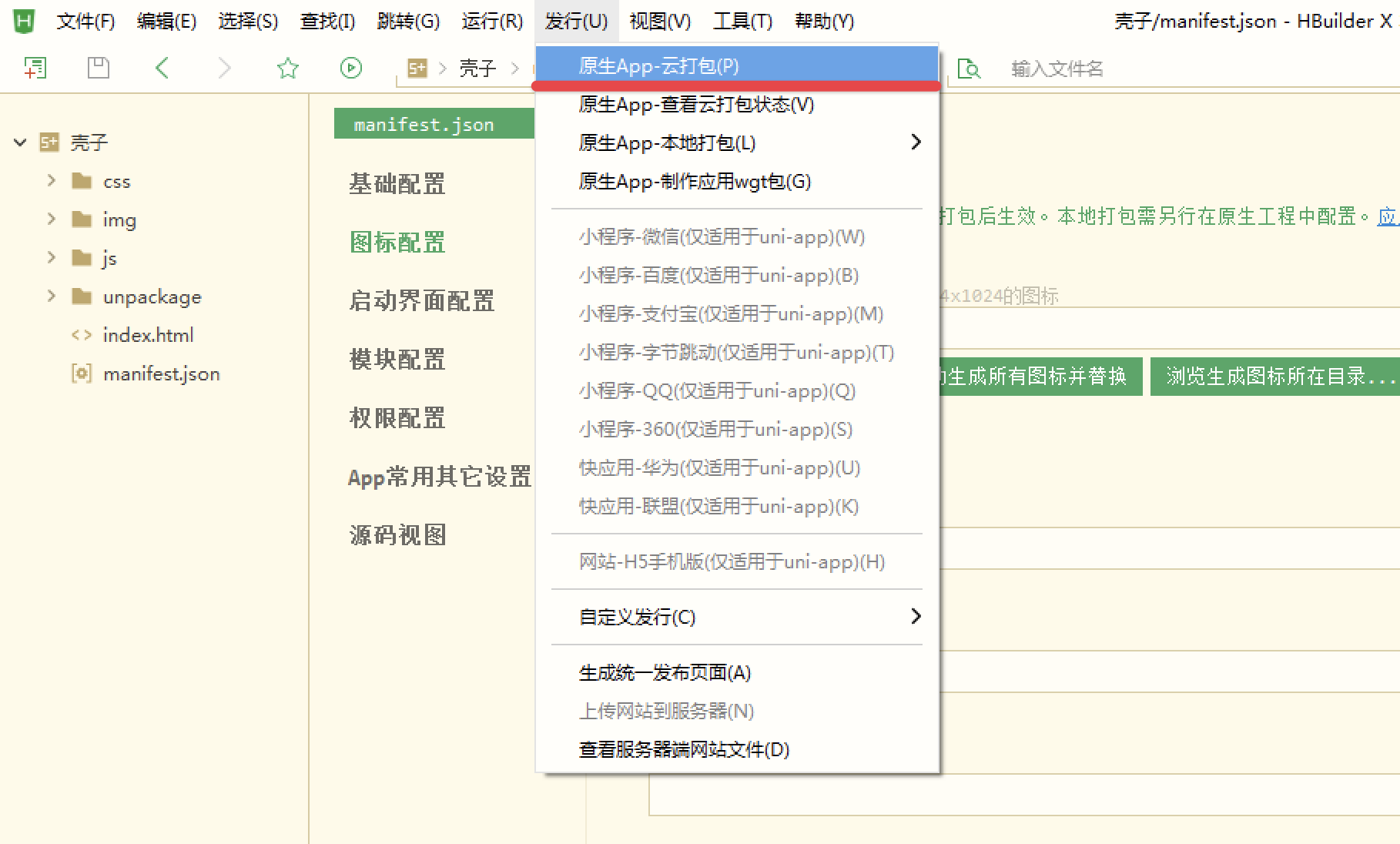Switch to 源码视图 section
The image size is (1400, 844).
pos(397,535)
